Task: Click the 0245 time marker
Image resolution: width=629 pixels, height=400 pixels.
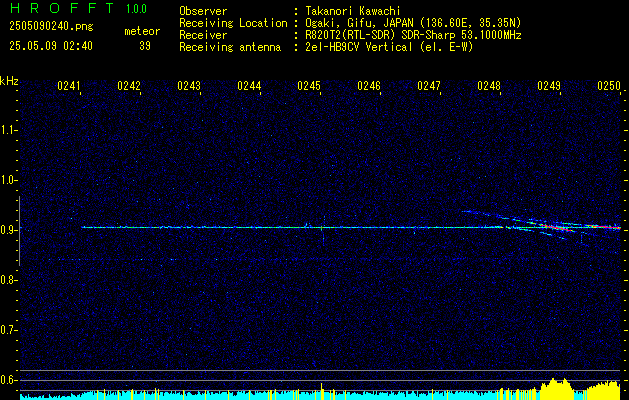Action: pos(309,85)
